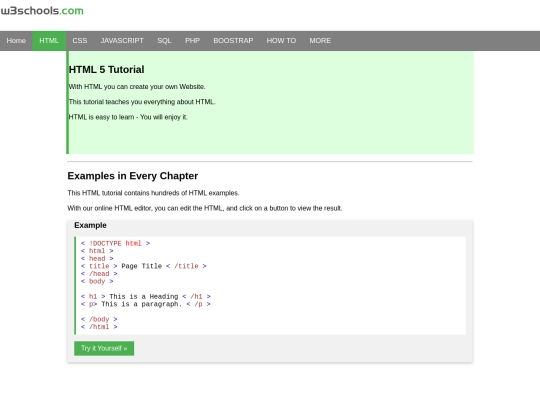Go to the CSS section
Viewport: 540px width, 405px height.
80,41
